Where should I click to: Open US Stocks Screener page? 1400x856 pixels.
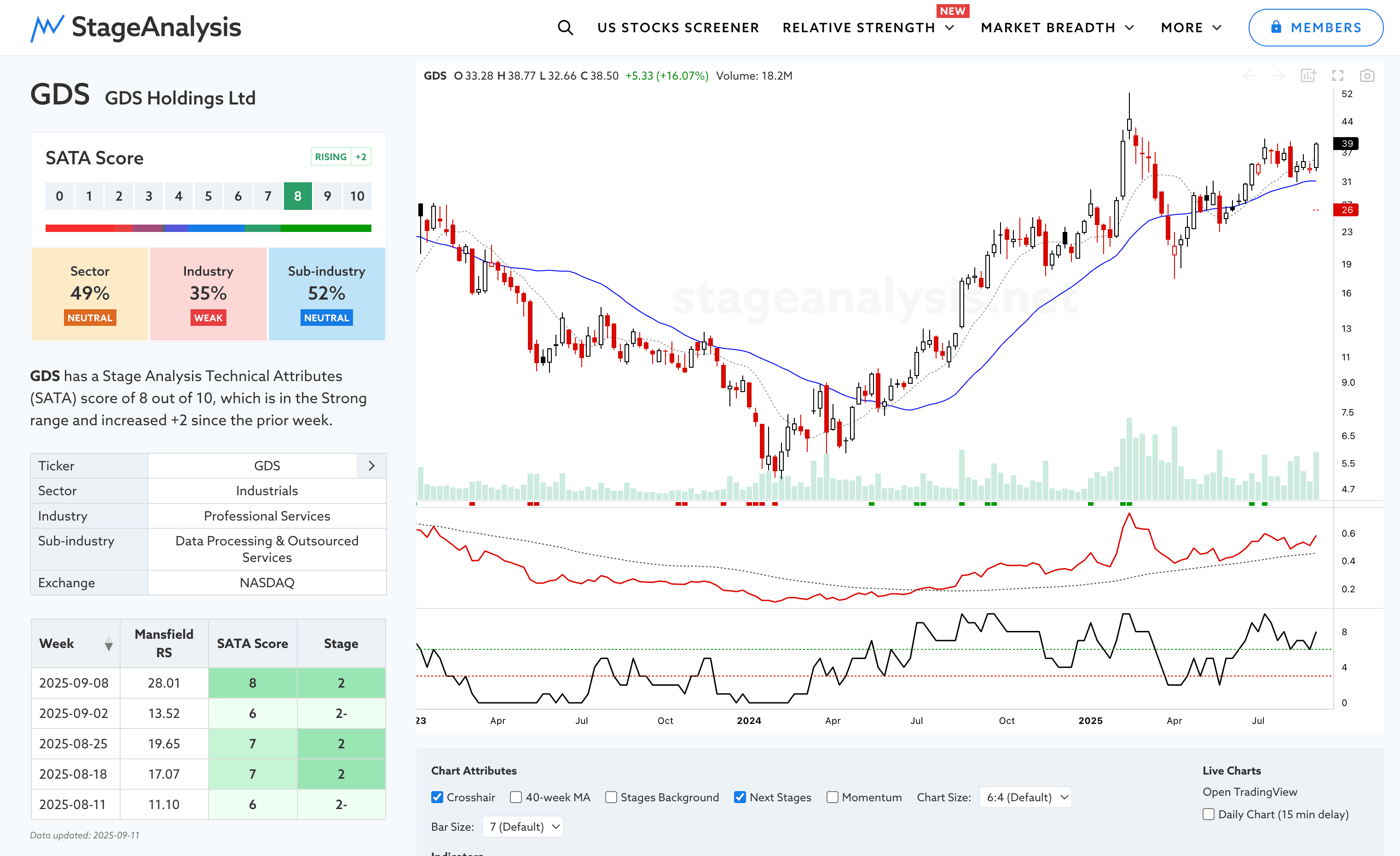(678, 27)
